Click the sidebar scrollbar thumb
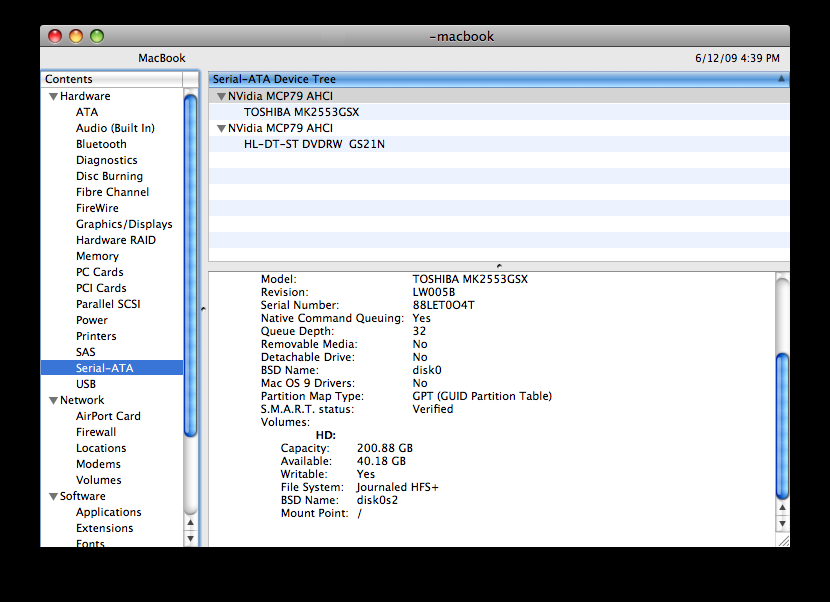This screenshot has height=602, width=830. [x=191, y=264]
